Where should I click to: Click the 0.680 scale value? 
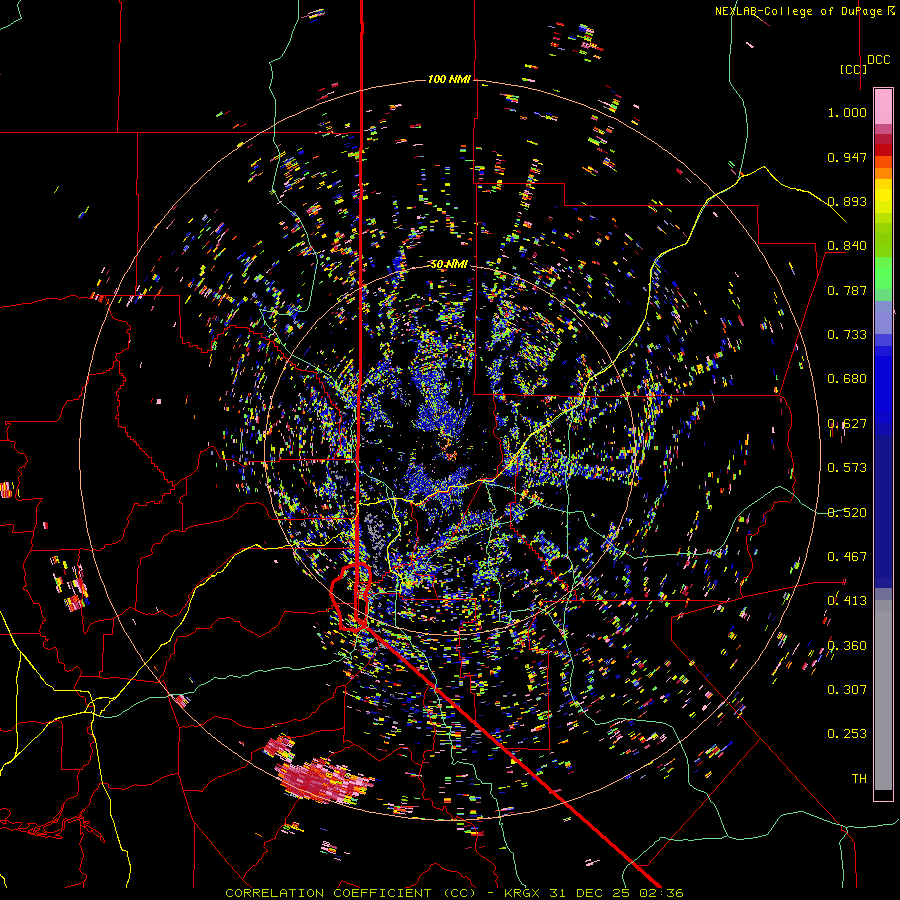pos(847,379)
